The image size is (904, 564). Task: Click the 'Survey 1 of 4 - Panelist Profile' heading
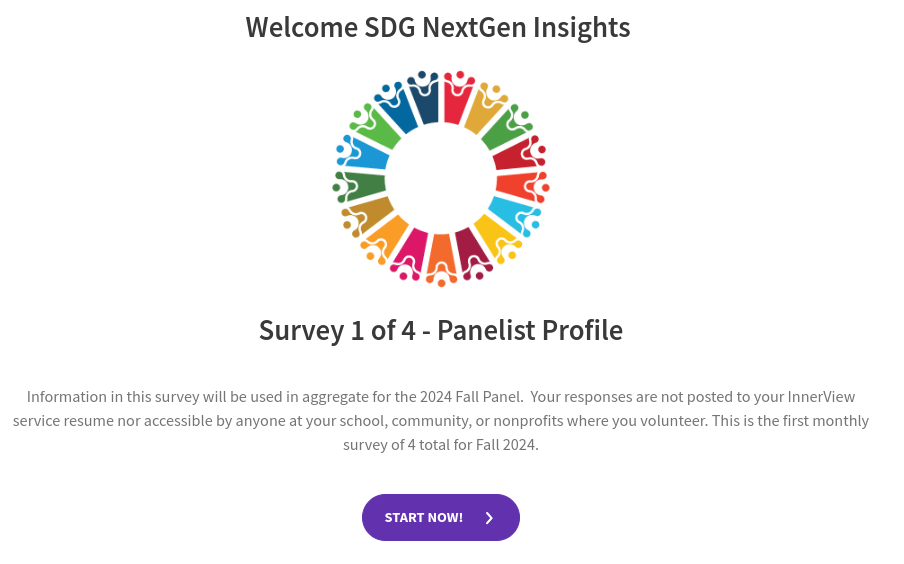tap(441, 330)
